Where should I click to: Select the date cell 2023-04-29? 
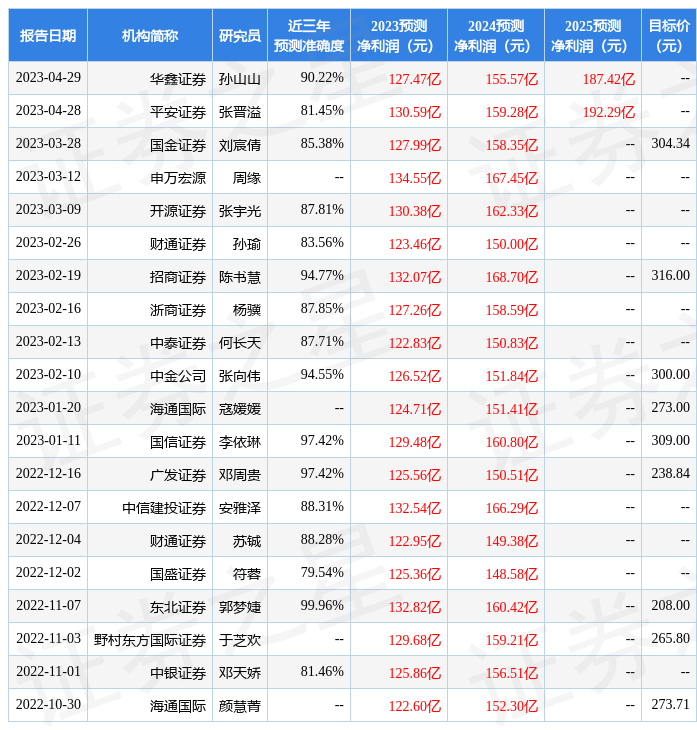click(x=48, y=78)
